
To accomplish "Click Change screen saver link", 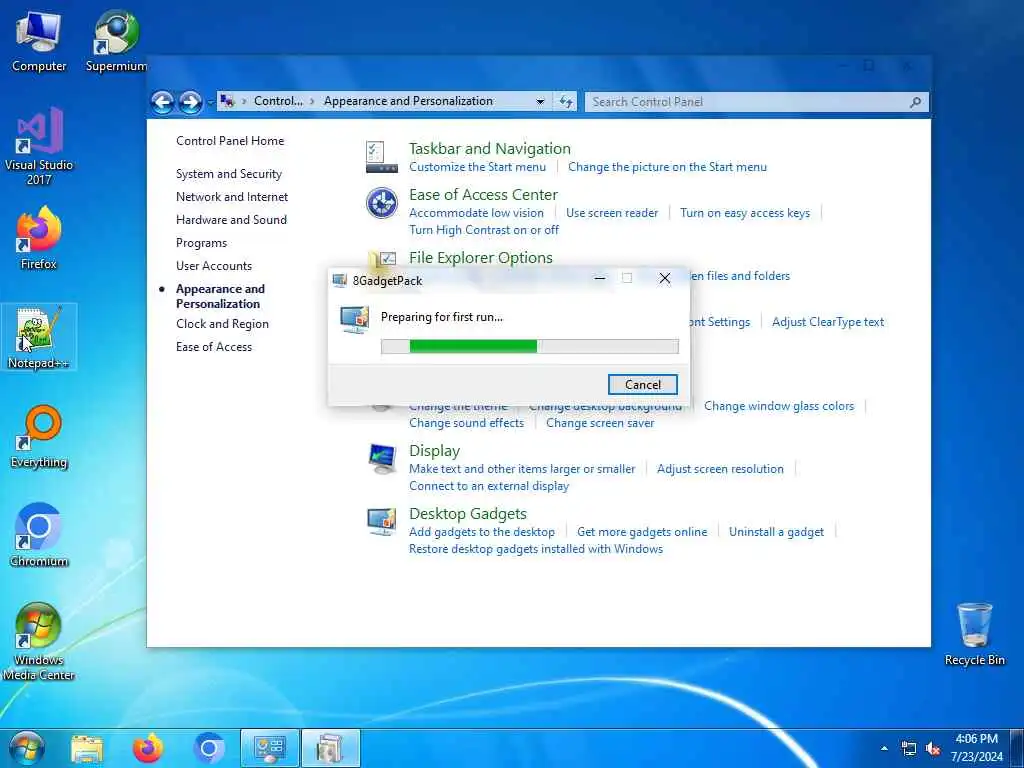I will coord(600,423).
